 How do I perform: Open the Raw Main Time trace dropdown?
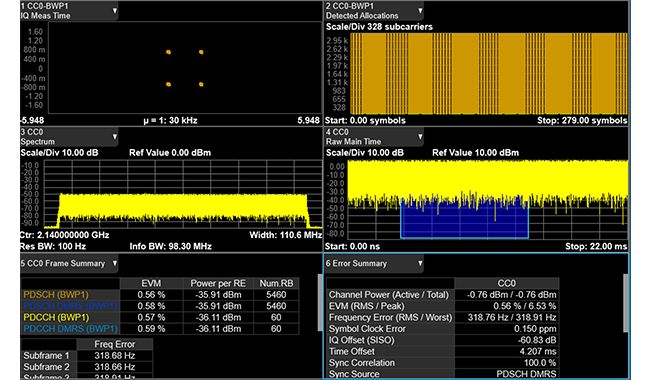tap(420, 137)
